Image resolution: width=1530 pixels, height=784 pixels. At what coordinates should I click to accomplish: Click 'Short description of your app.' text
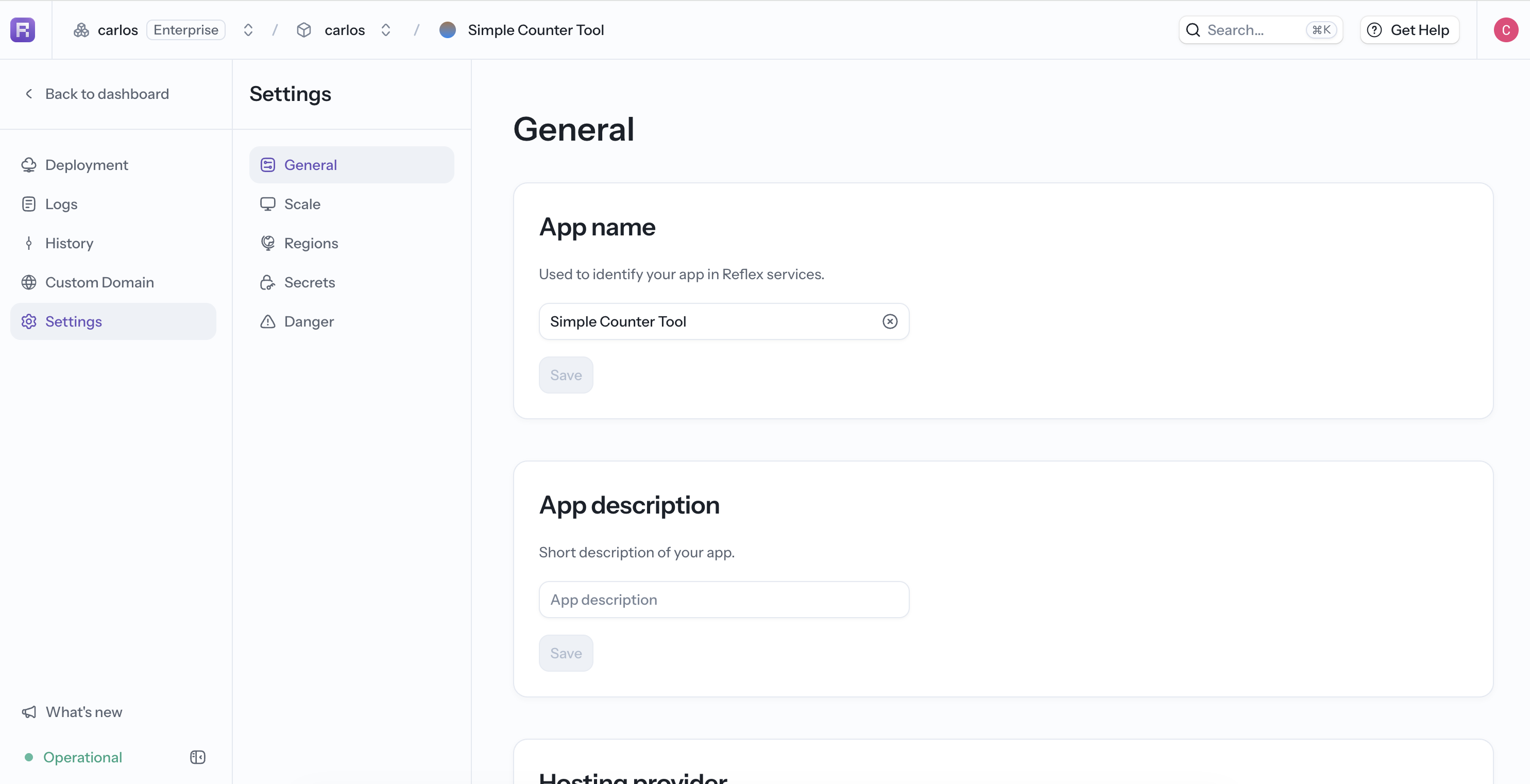pos(636,552)
